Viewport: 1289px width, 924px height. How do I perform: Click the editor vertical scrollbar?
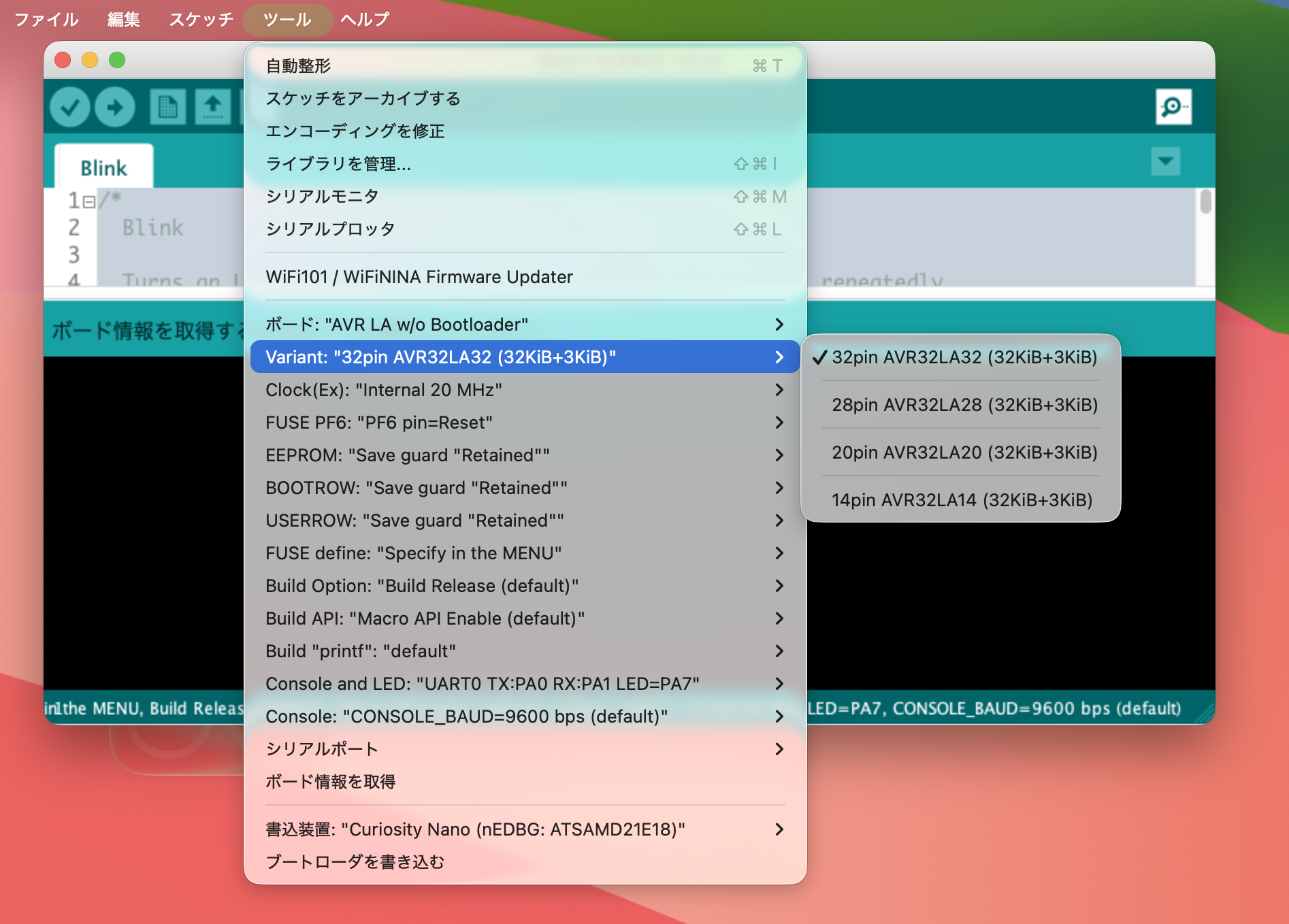1206,201
